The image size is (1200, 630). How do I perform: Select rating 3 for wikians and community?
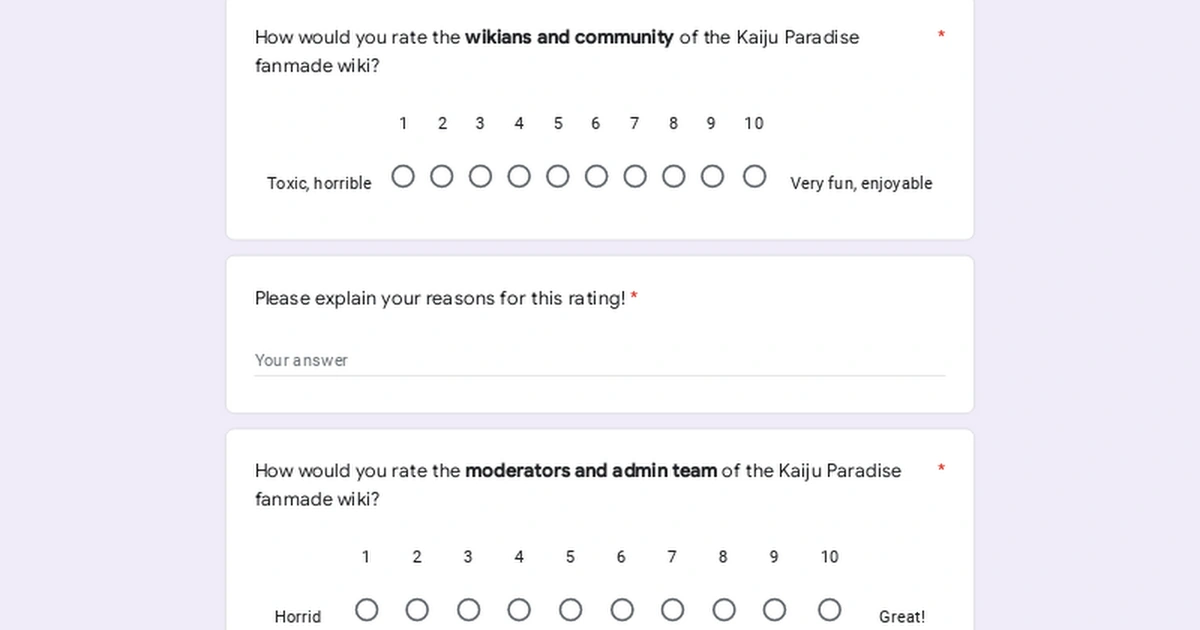click(480, 176)
